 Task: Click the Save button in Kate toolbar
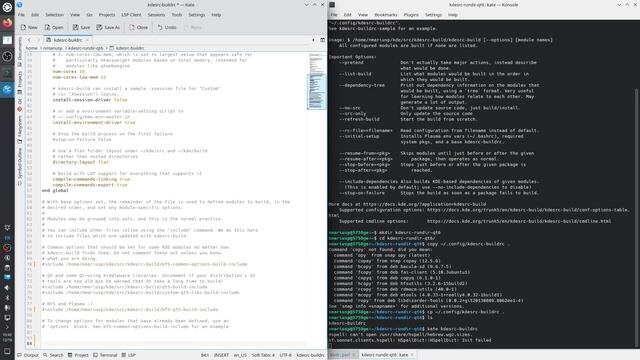pyautogui.click(x=82, y=27)
